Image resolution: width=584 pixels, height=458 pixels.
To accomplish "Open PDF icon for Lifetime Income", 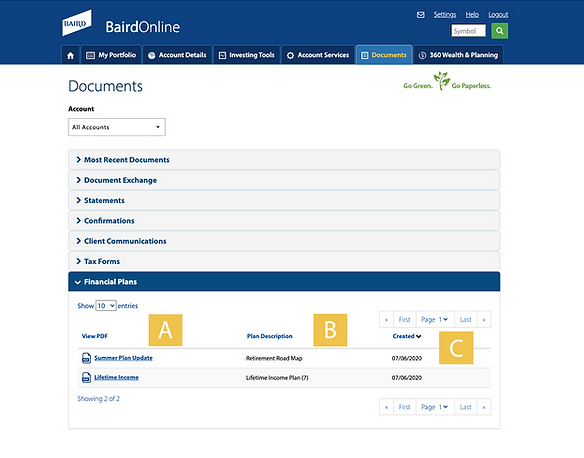I will (86, 377).
